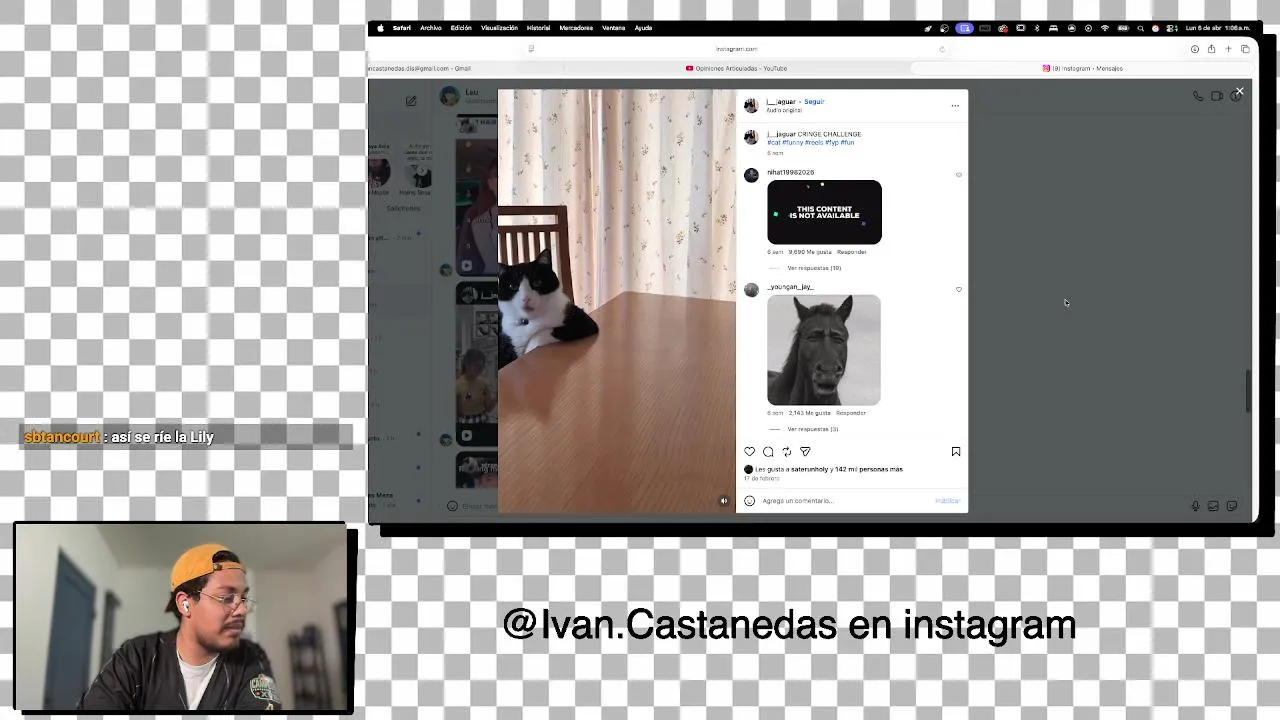
Task: Click the cat reel video
Action: [x=617, y=301]
